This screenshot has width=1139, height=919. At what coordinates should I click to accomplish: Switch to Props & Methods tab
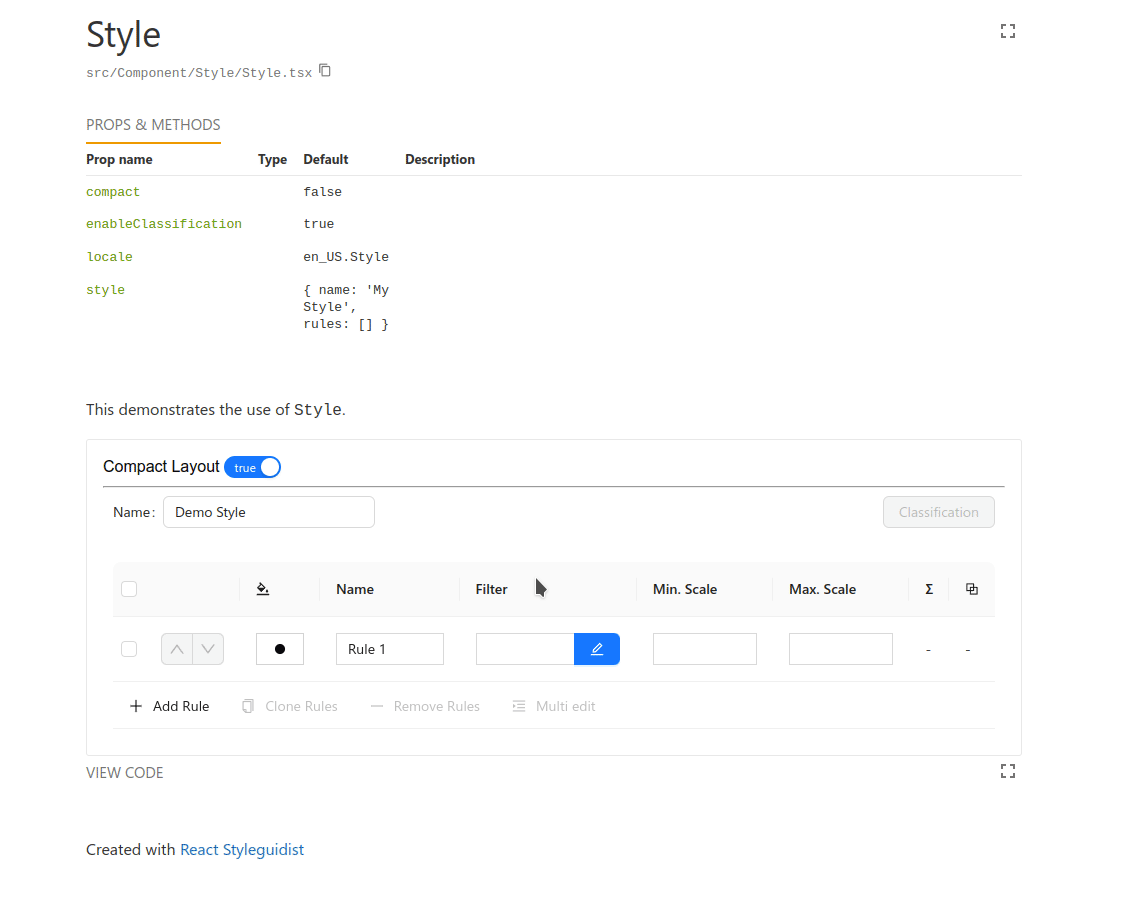(153, 125)
